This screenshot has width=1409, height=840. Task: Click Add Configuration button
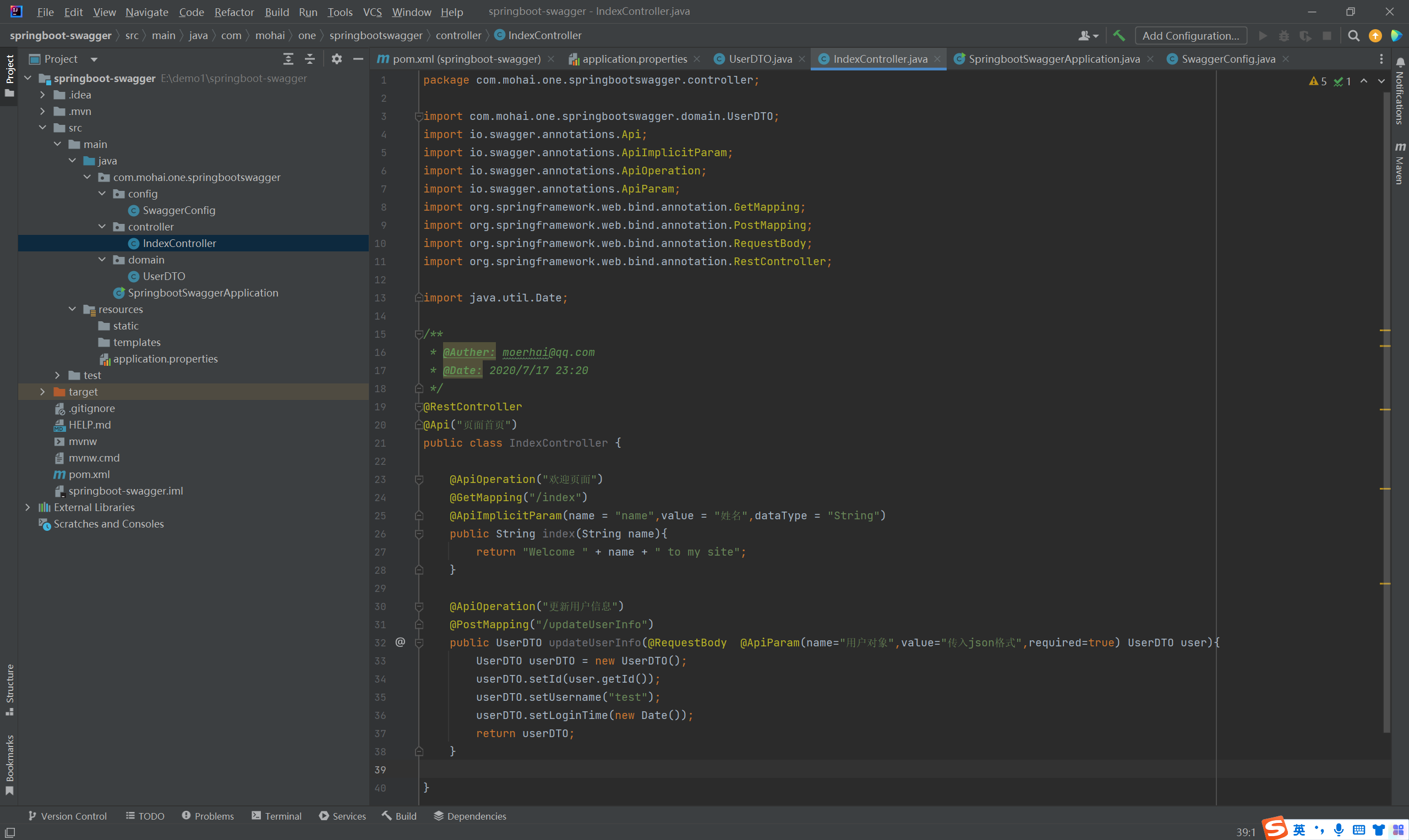pyautogui.click(x=1190, y=36)
